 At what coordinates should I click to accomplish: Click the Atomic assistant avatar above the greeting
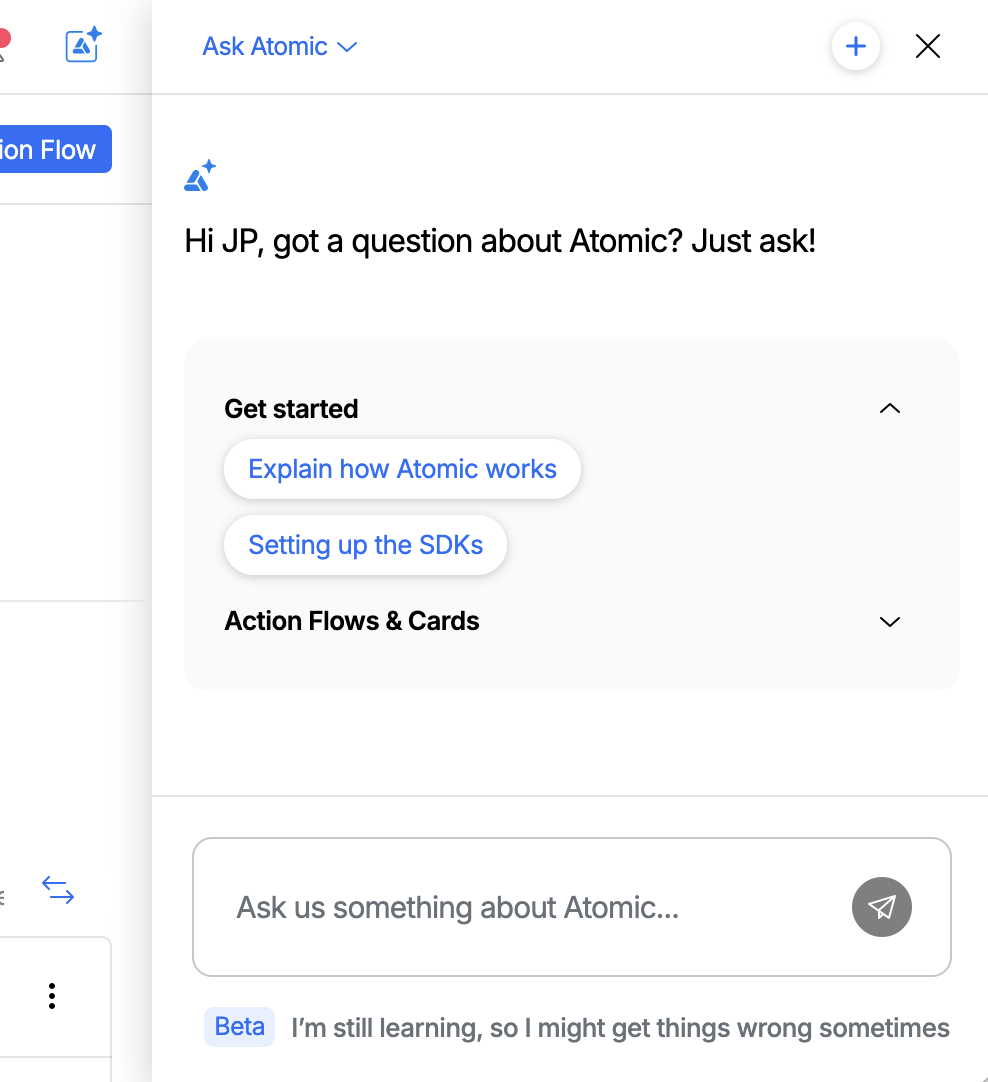[199, 175]
